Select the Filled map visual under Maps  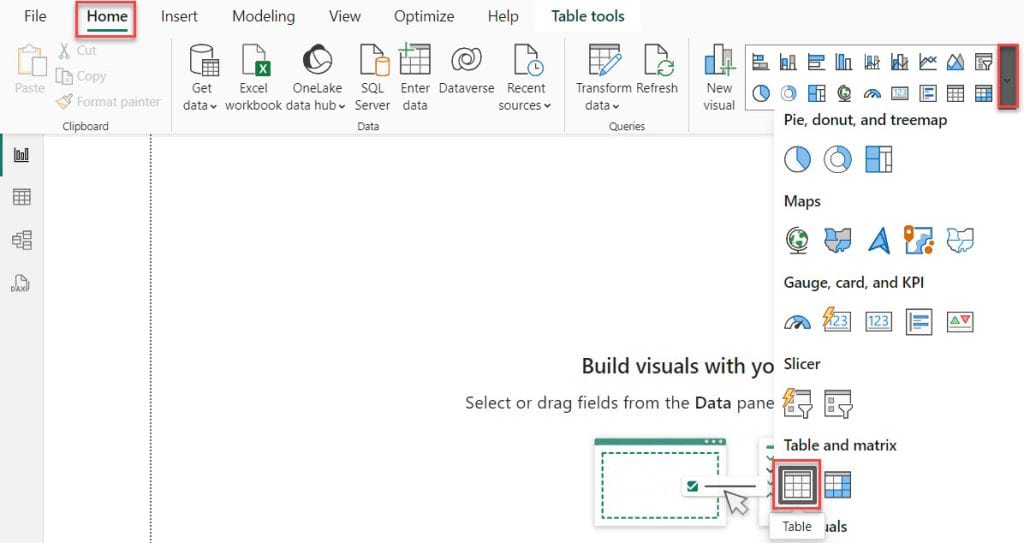point(838,240)
